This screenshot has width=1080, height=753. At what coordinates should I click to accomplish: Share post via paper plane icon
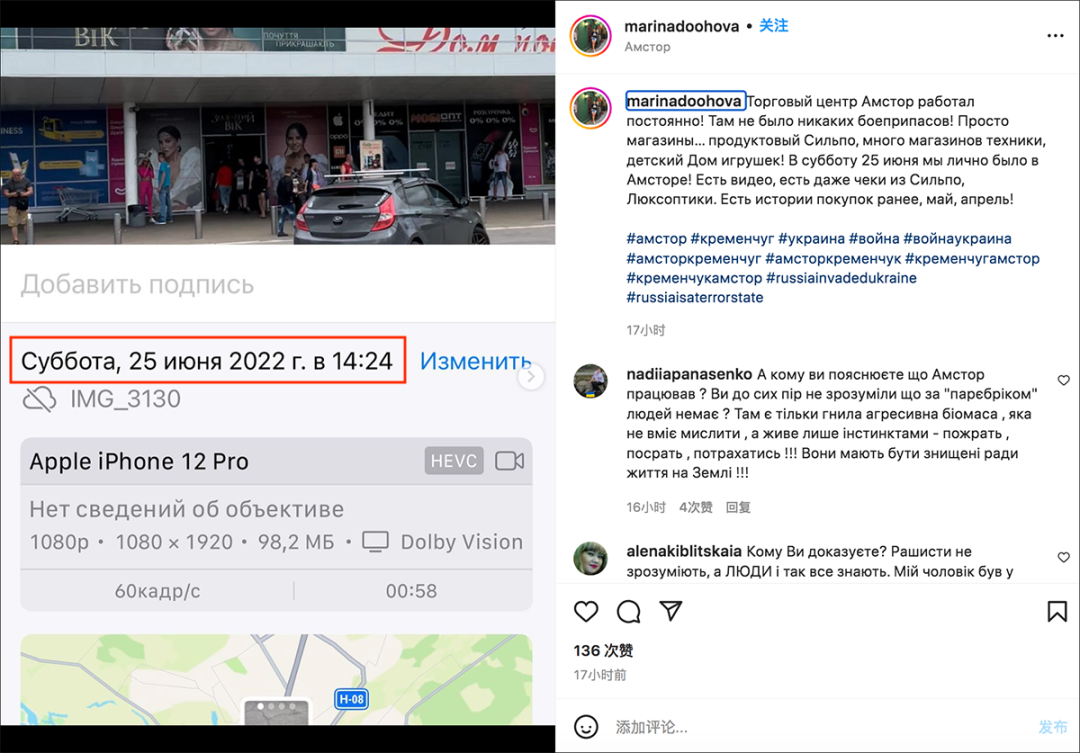click(671, 610)
